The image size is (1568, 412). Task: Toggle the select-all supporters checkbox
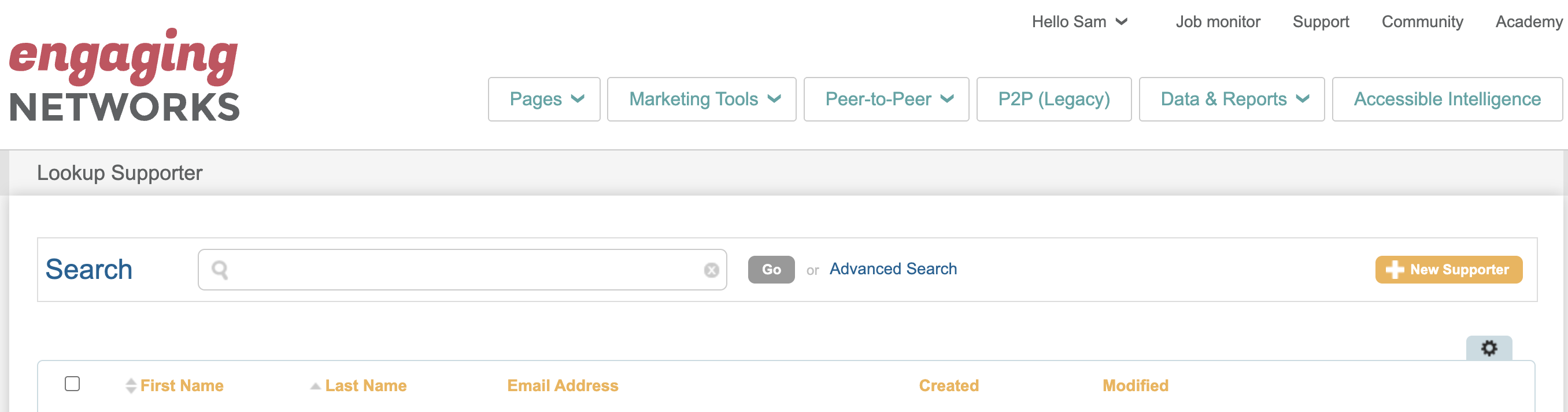[x=72, y=384]
